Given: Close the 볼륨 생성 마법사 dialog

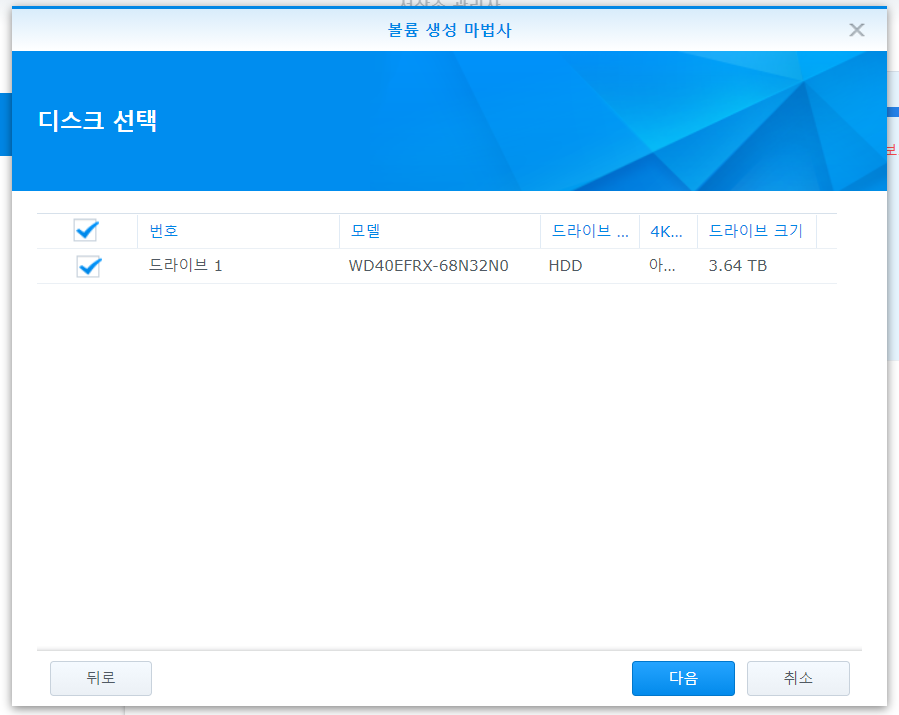Looking at the screenshot, I should [857, 30].
